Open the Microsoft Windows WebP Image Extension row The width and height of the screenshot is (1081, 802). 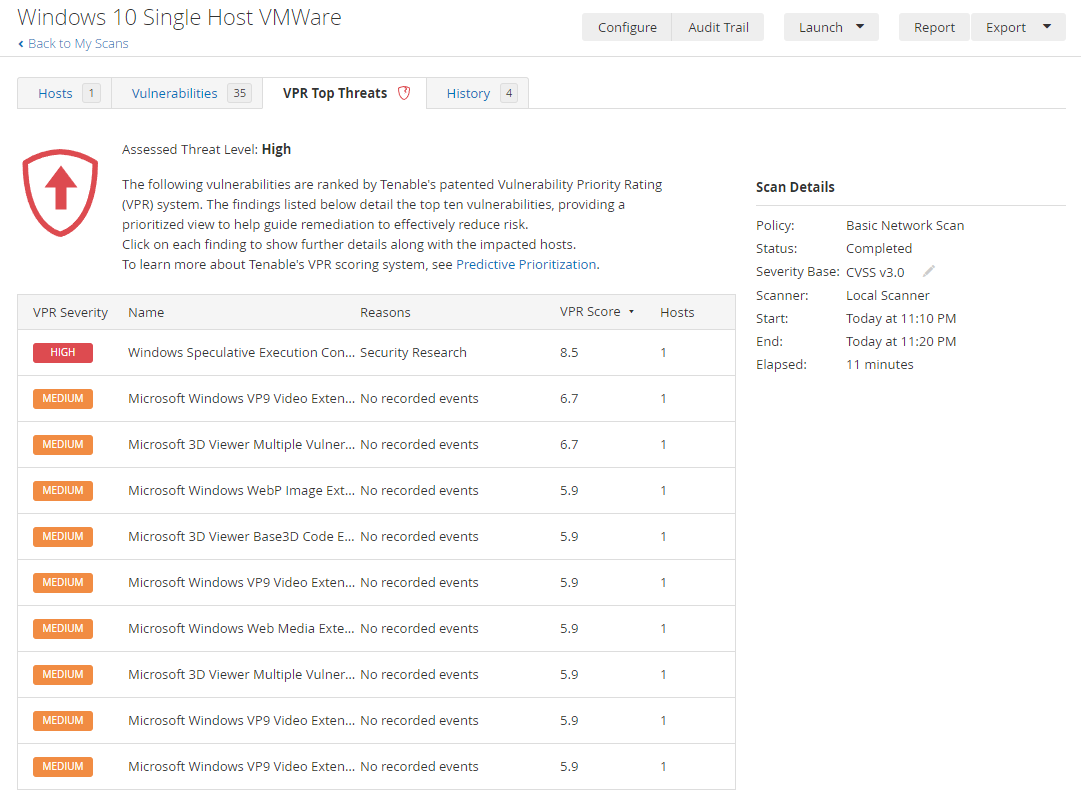pos(376,490)
